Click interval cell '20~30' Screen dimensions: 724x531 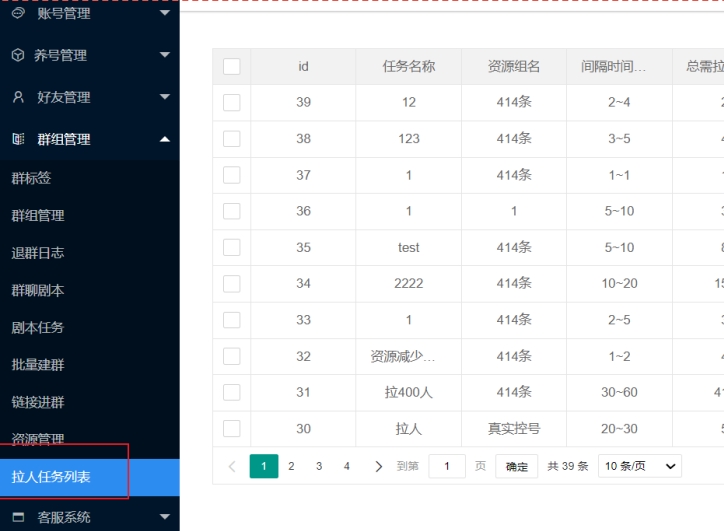[619, 428]
